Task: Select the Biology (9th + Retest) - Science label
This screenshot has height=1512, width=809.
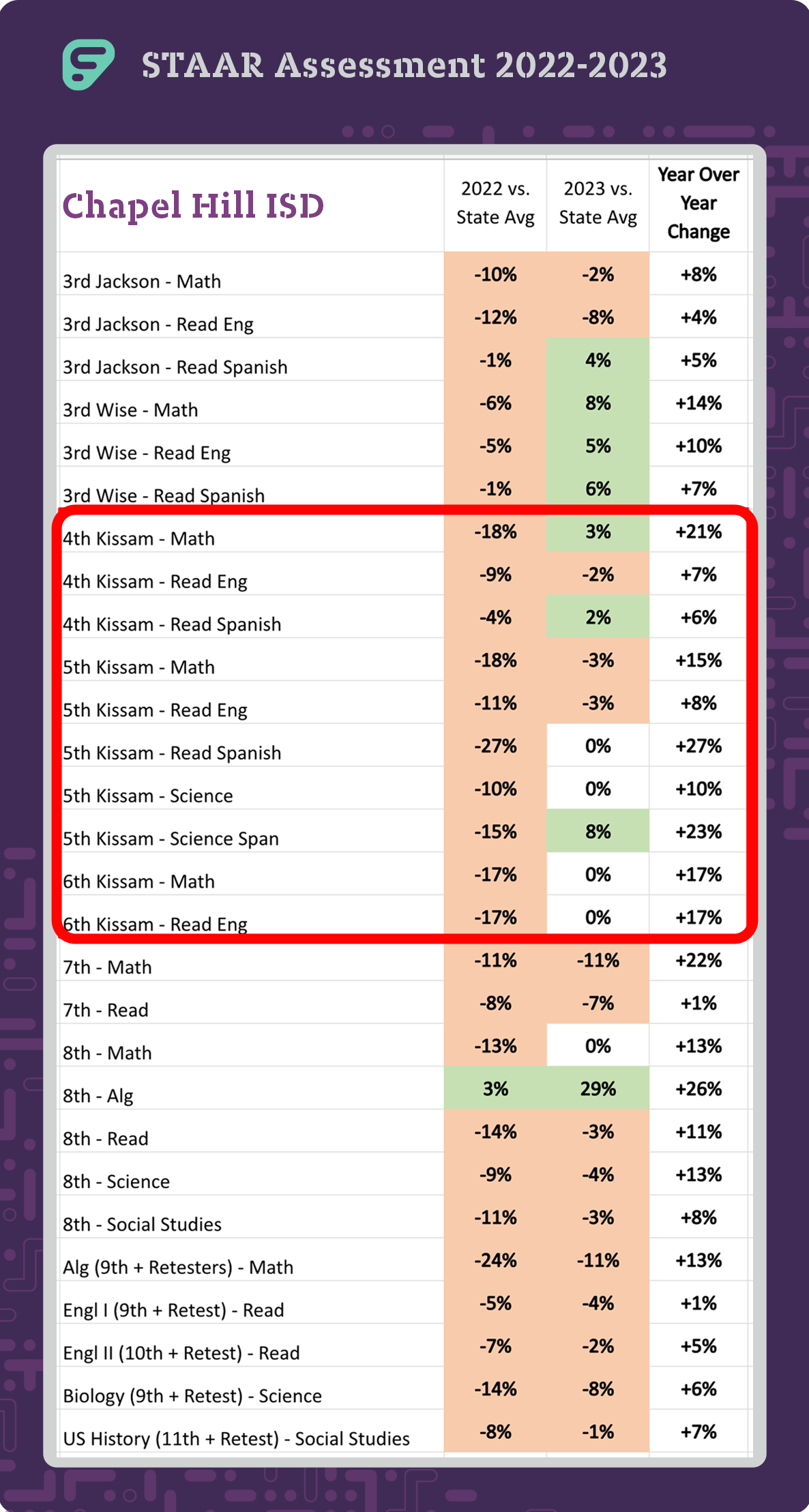Action: pyautogui.click(x=192, y=1395)
